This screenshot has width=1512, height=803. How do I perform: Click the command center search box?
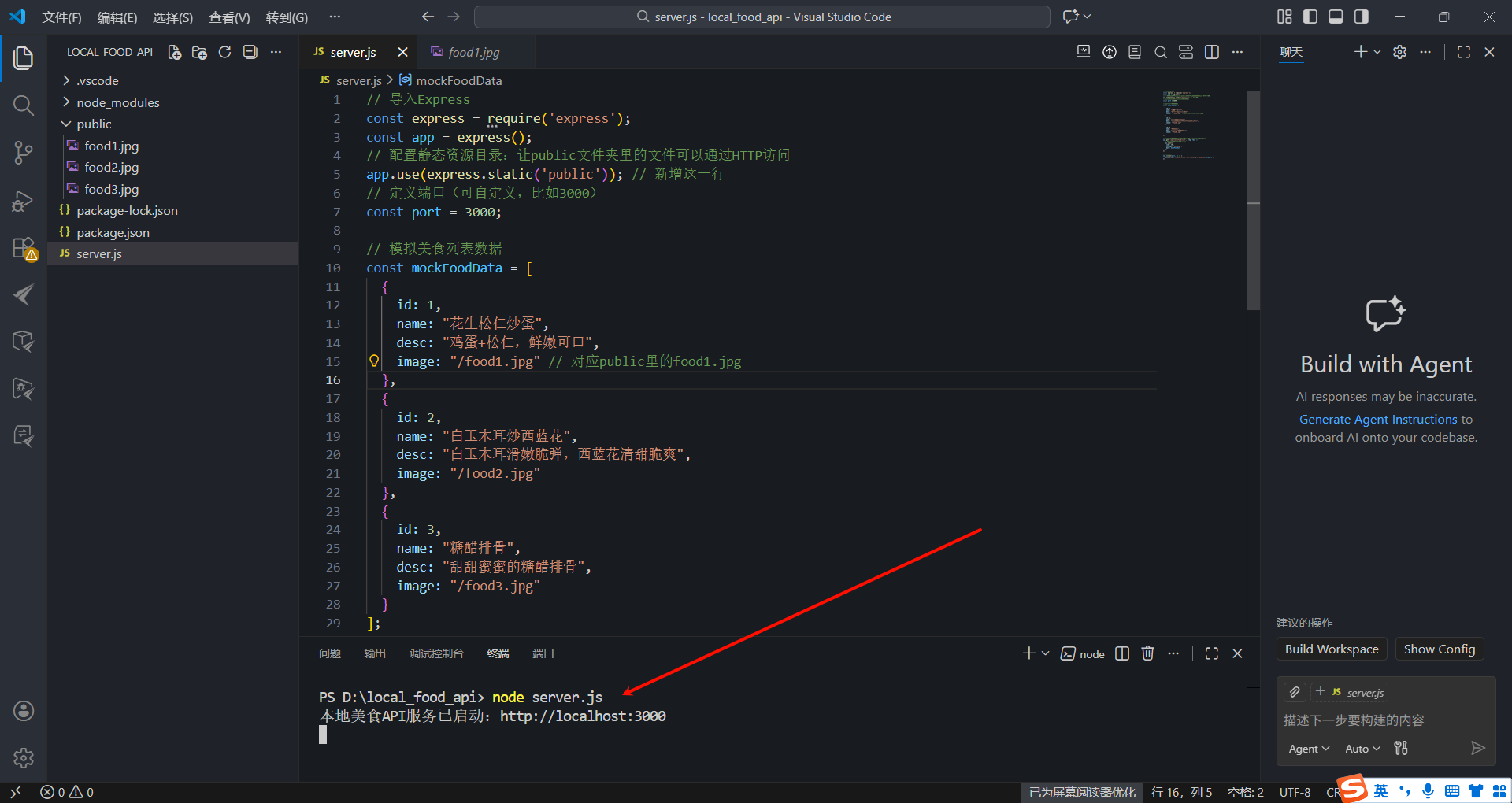click(x=762, y=17)
